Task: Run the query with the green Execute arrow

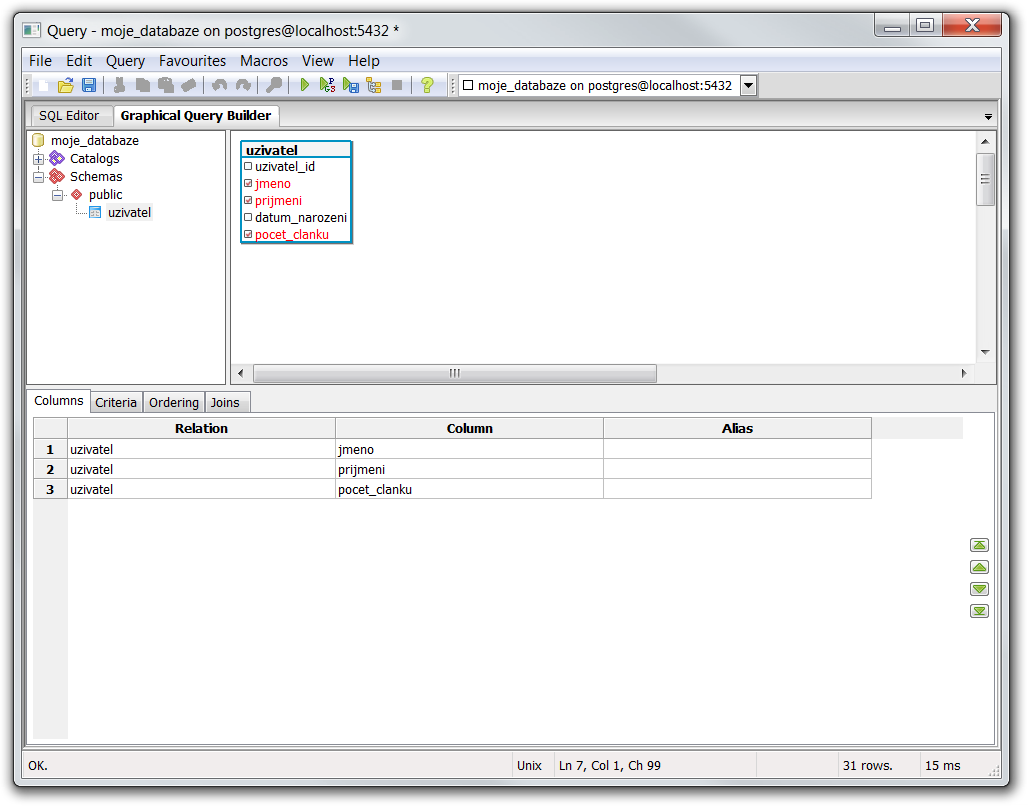Action: [305, 86]
